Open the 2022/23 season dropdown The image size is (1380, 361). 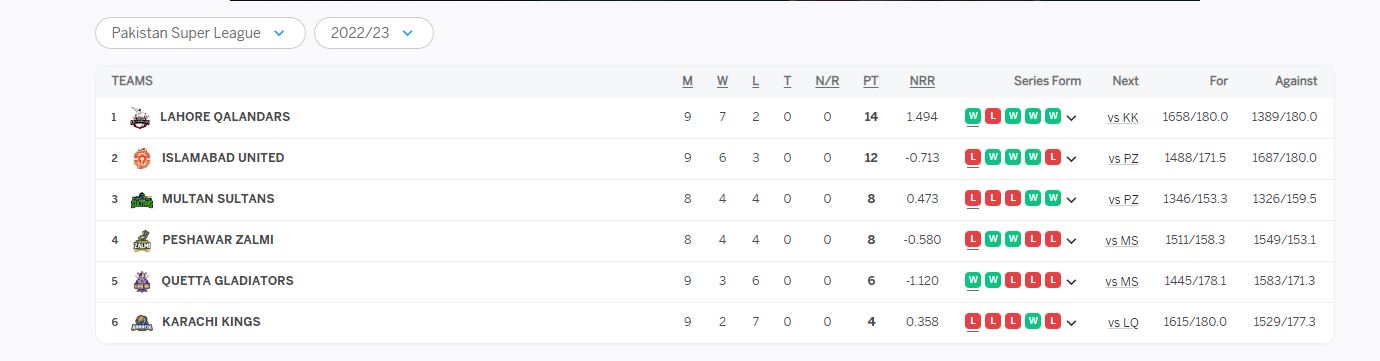374,33
